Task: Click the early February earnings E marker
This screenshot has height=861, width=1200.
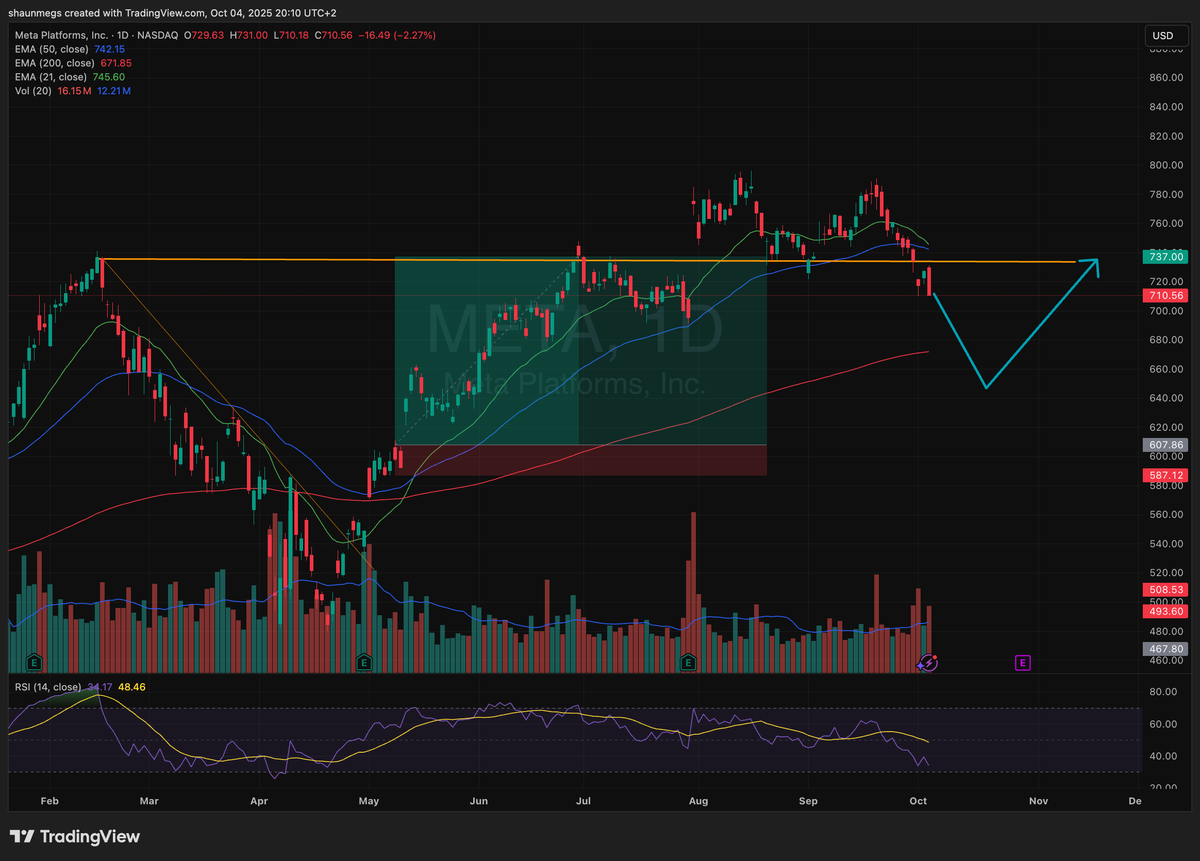Action: pos(34,662)
